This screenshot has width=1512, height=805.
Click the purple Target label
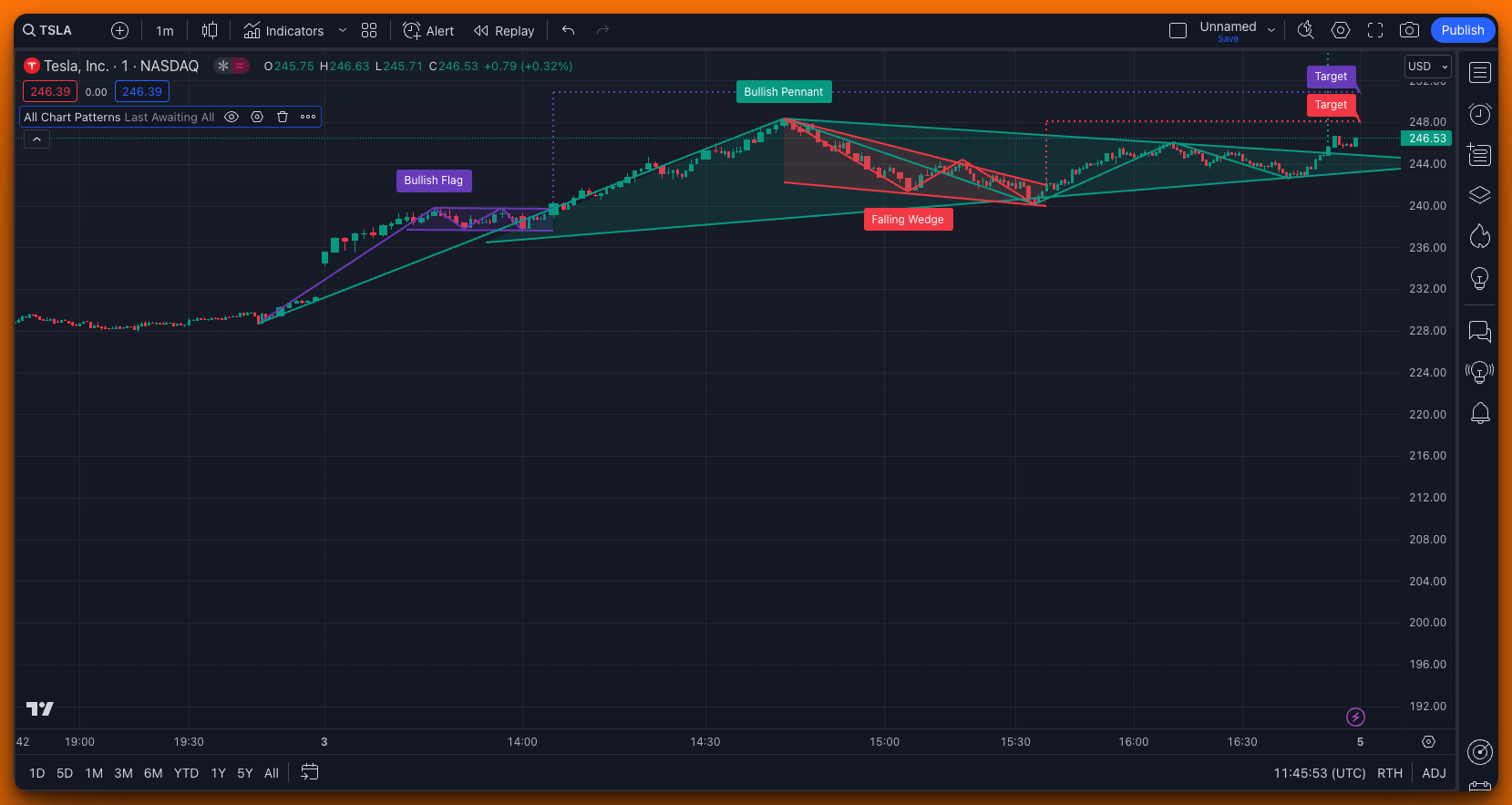pos(1332,77)
